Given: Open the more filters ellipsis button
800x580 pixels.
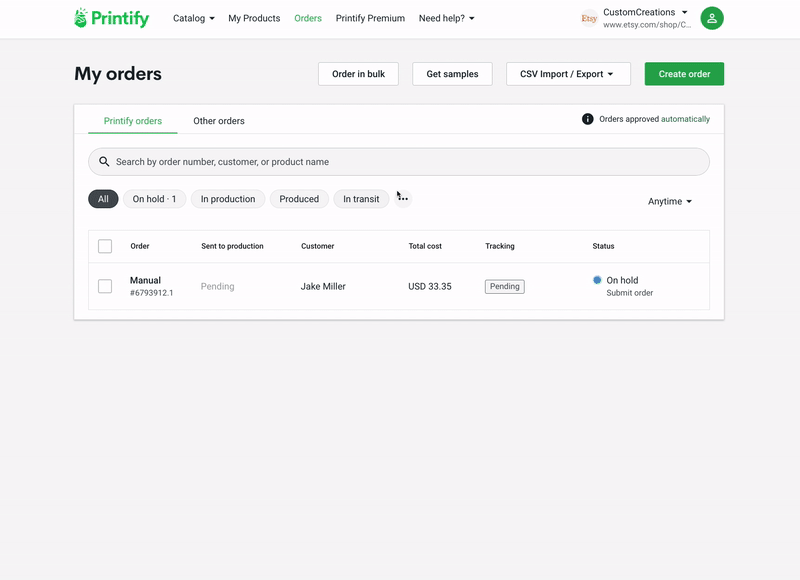Looking at the screenshot, I should tap(402, 198).
